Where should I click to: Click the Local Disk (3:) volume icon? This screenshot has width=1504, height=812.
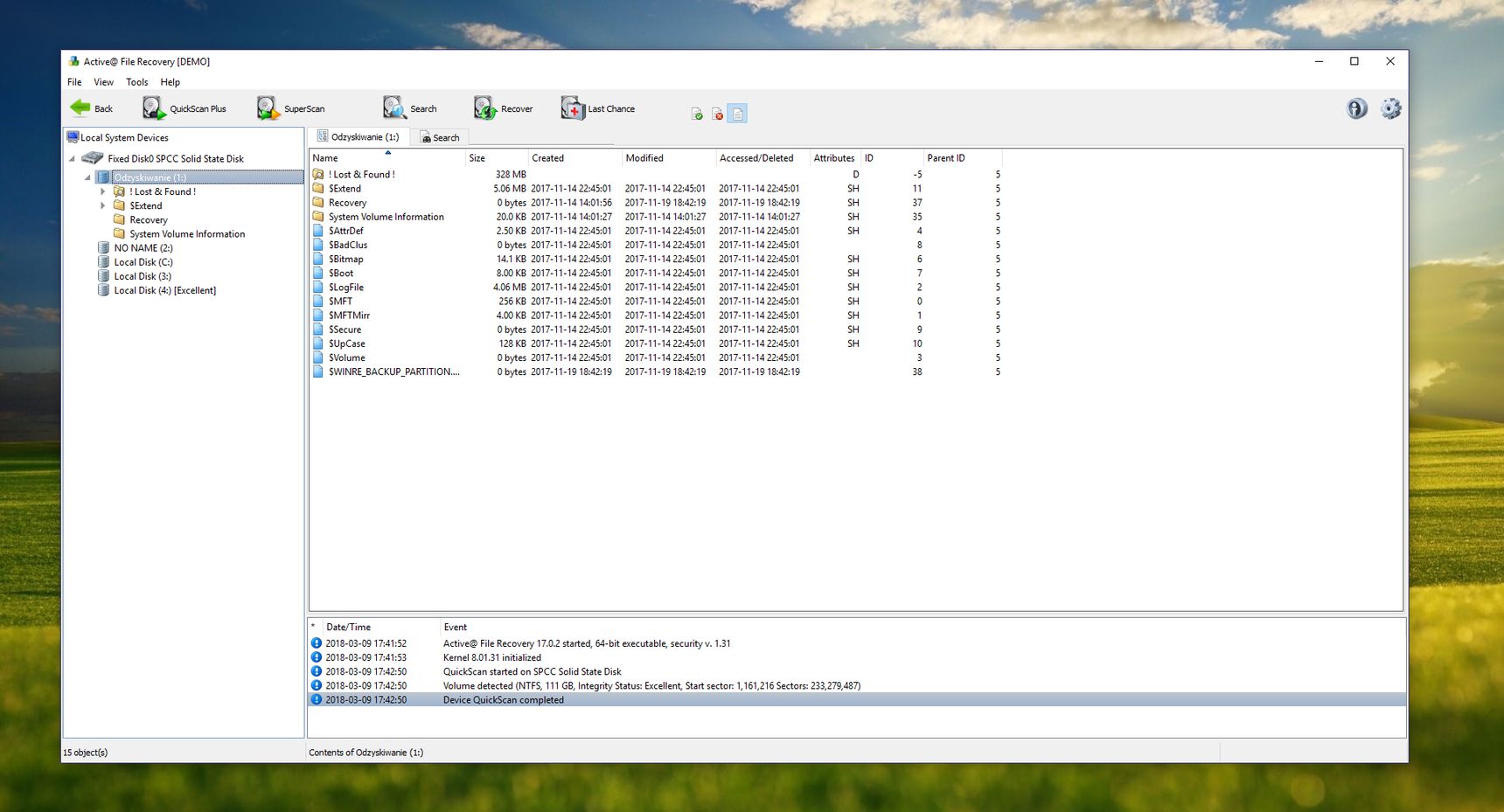coord(104,276)
